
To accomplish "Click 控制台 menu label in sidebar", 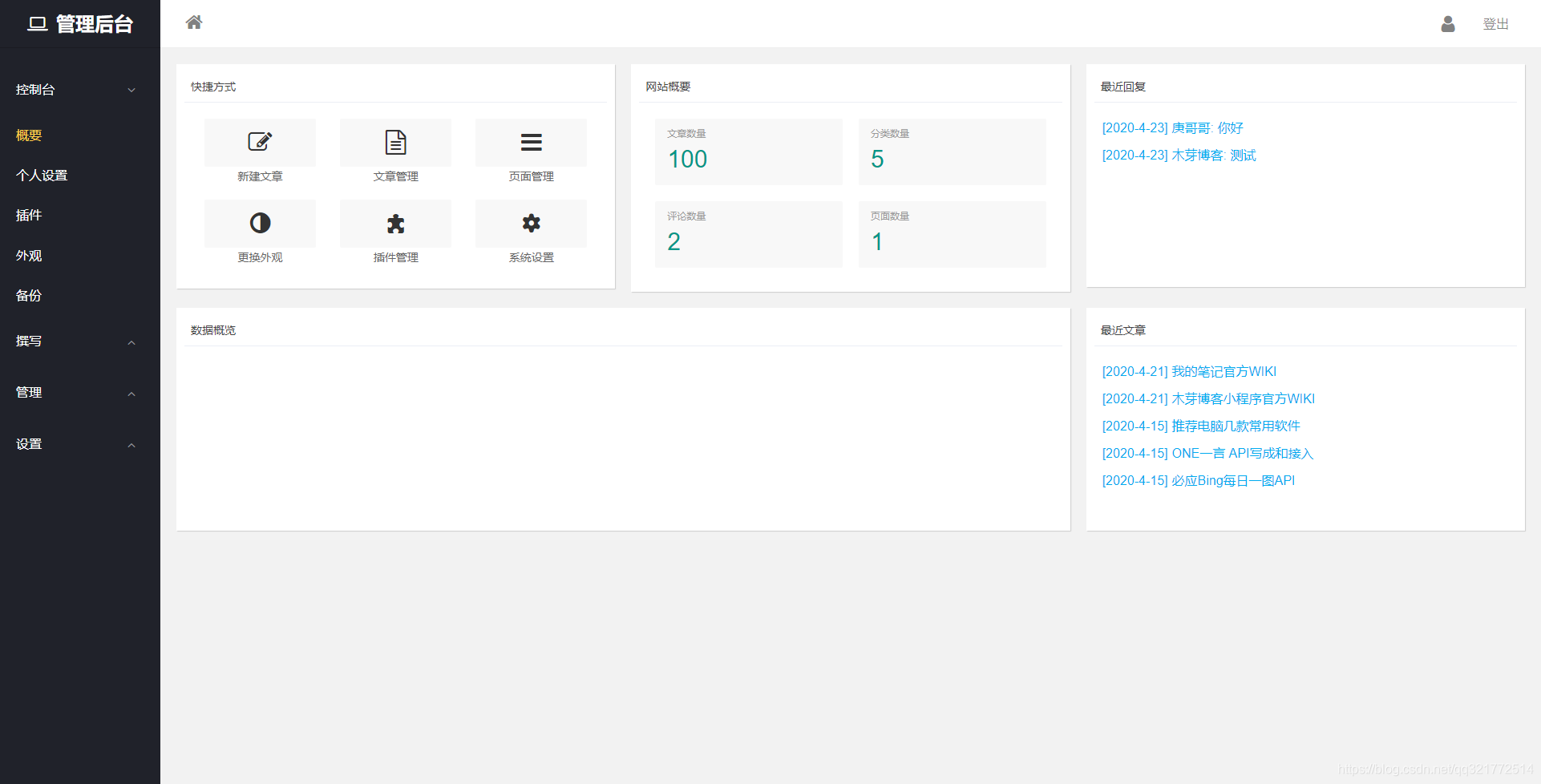I will pyautogui.click(x=35, y=90).
